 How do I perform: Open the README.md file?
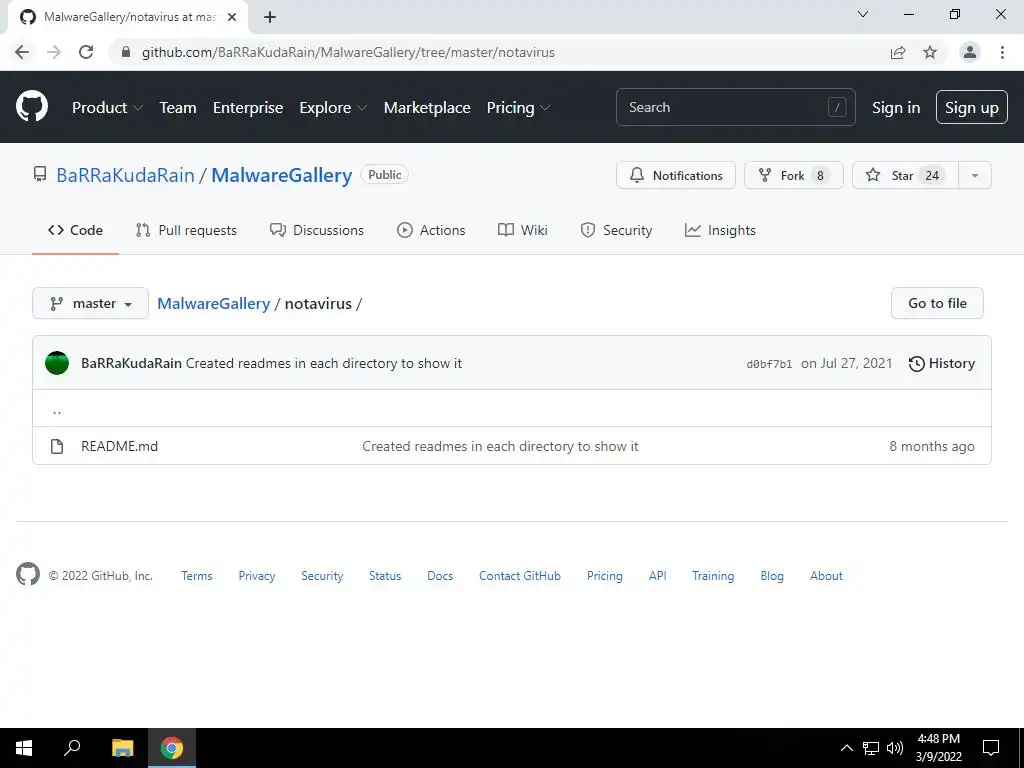120,446
